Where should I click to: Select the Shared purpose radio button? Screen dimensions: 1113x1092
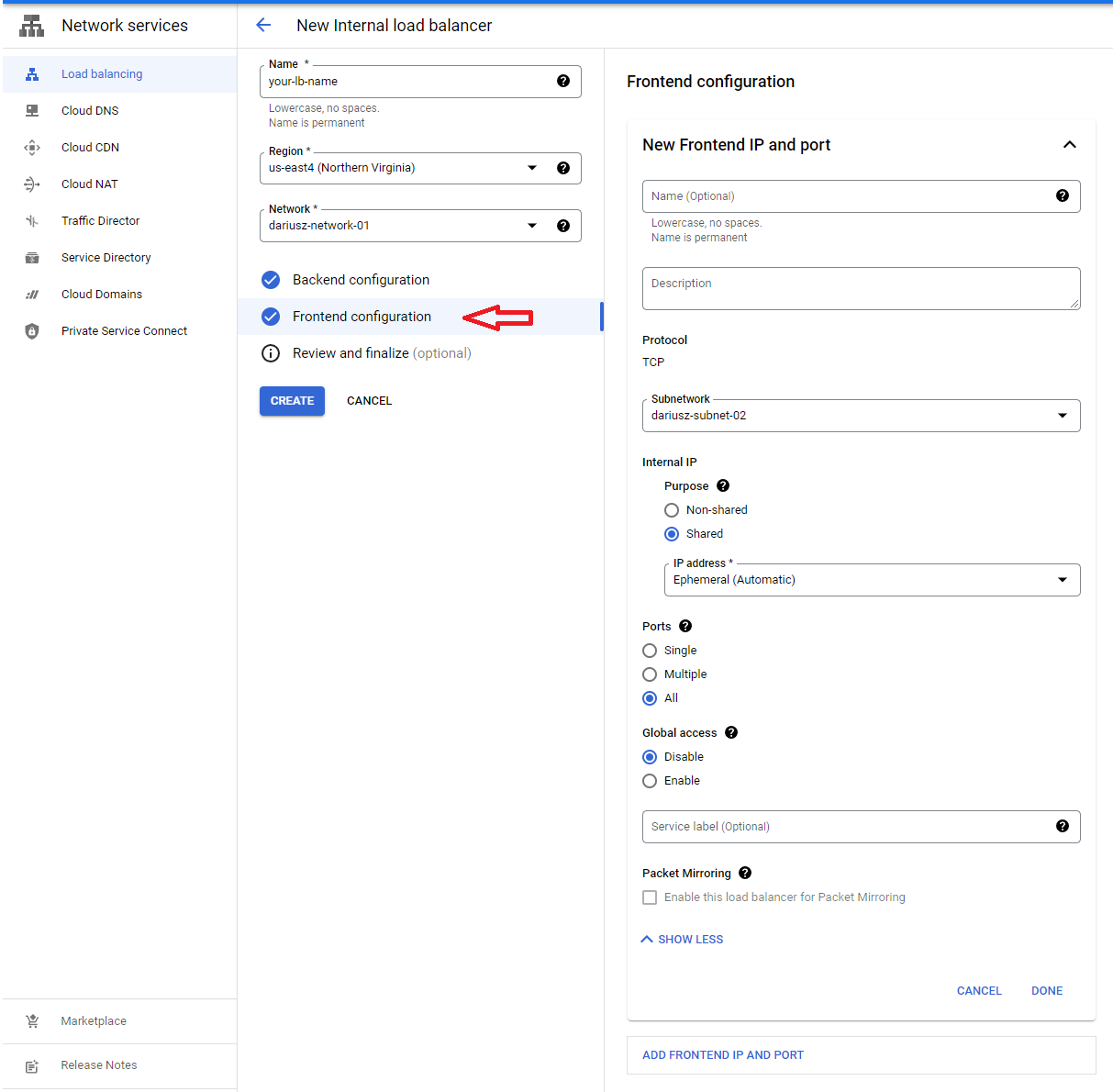point(672,534)
